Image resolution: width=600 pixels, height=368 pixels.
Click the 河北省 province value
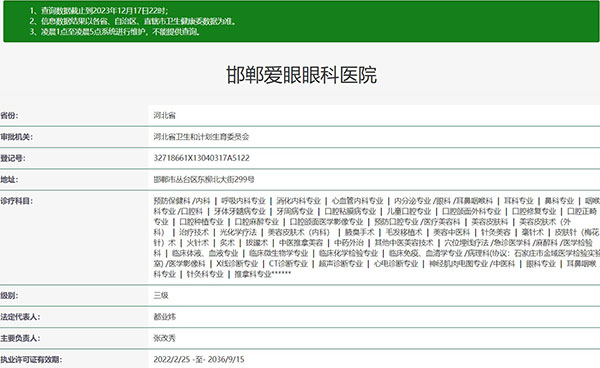coord(165,116)
